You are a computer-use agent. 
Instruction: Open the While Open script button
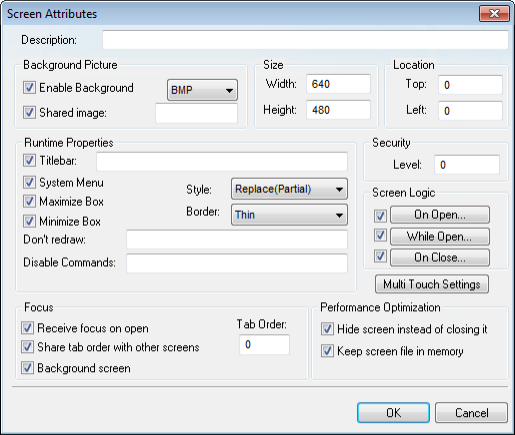tap(440, 236)
